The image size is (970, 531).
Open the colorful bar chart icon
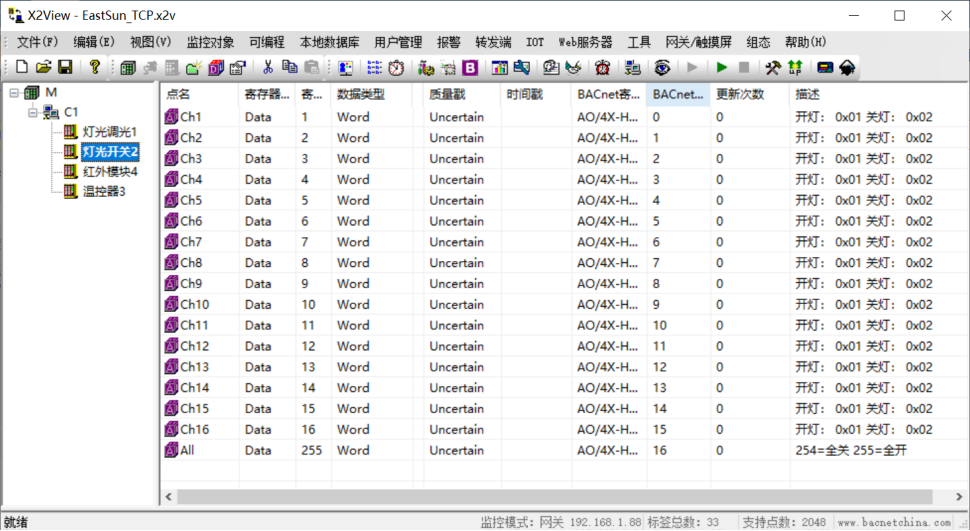[x=500, y=67]
